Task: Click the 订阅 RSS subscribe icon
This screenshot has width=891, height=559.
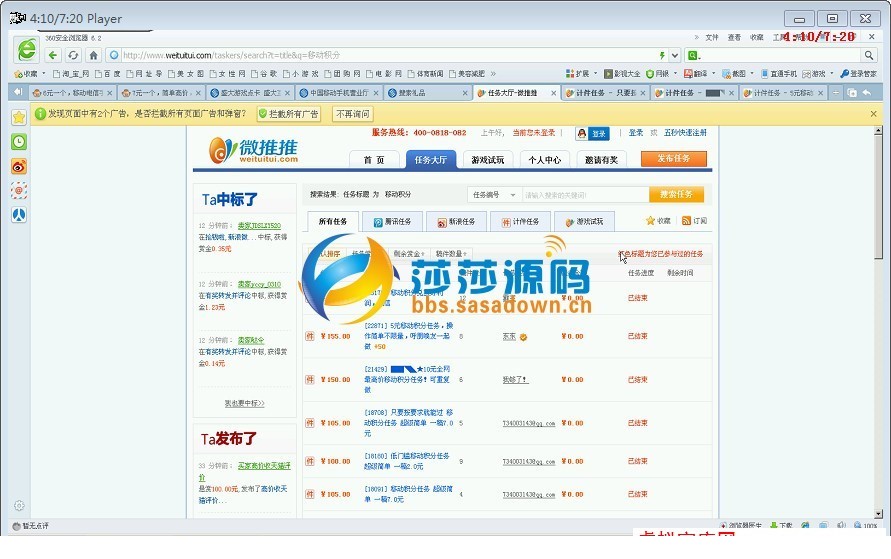Action: 694,220
